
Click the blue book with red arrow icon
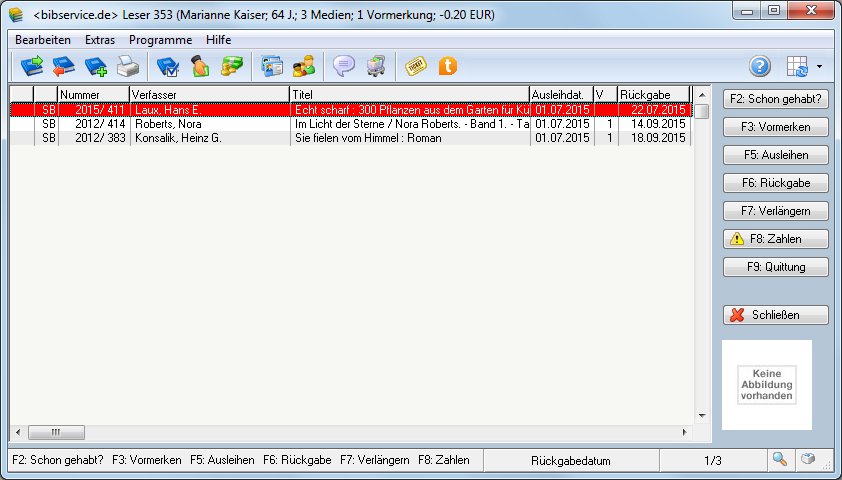click(64, 67)
